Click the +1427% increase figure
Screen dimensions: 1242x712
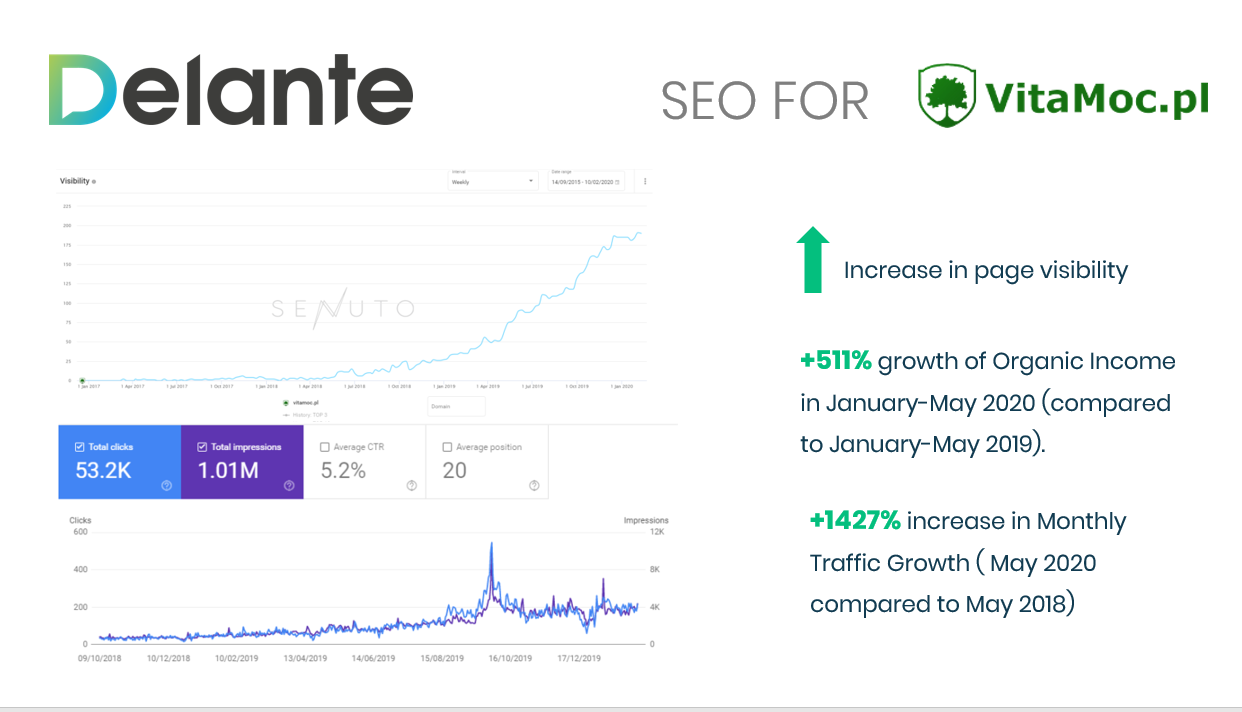point(856,521)
